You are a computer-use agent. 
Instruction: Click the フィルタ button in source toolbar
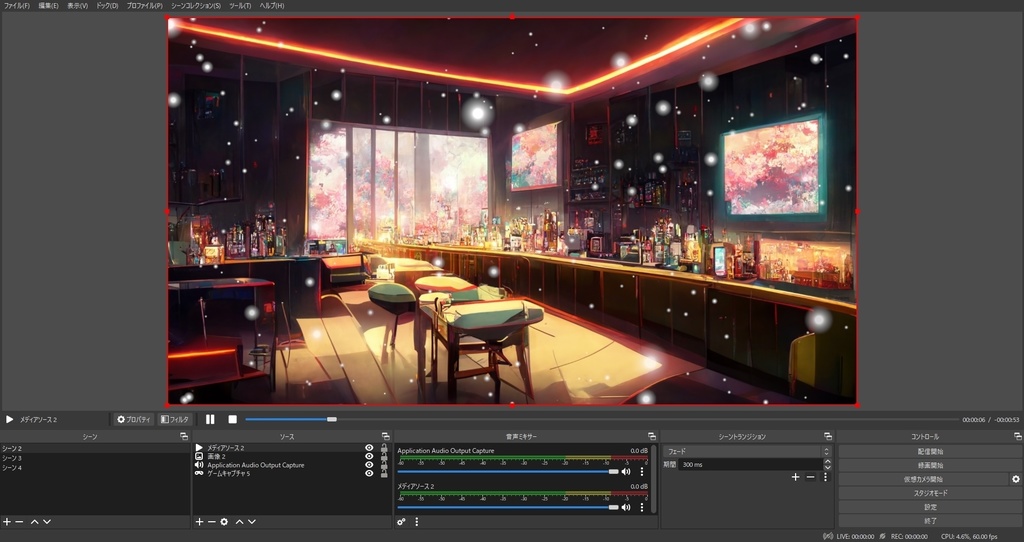174,419
